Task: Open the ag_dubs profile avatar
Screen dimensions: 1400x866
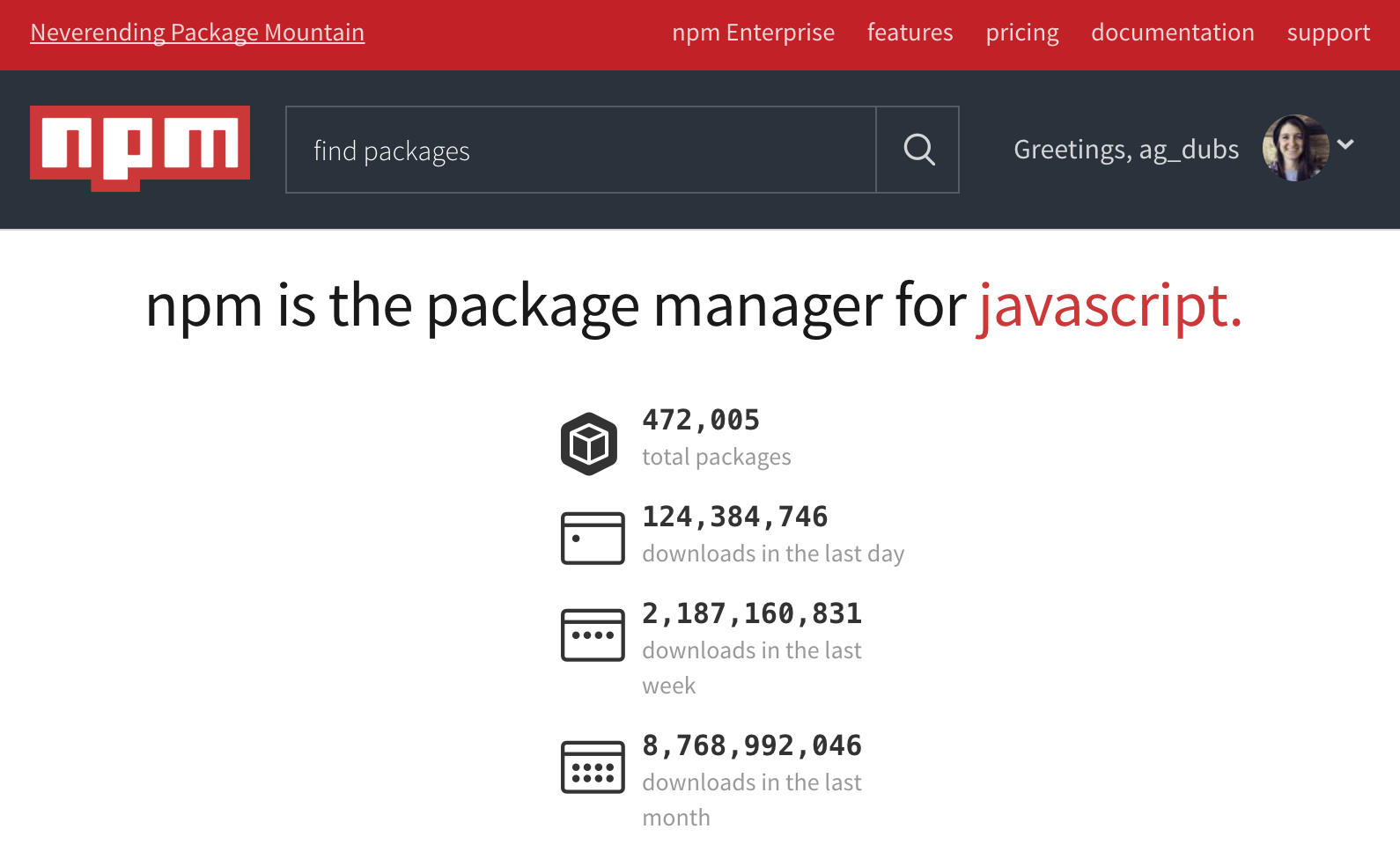Action: (1295, 148)
